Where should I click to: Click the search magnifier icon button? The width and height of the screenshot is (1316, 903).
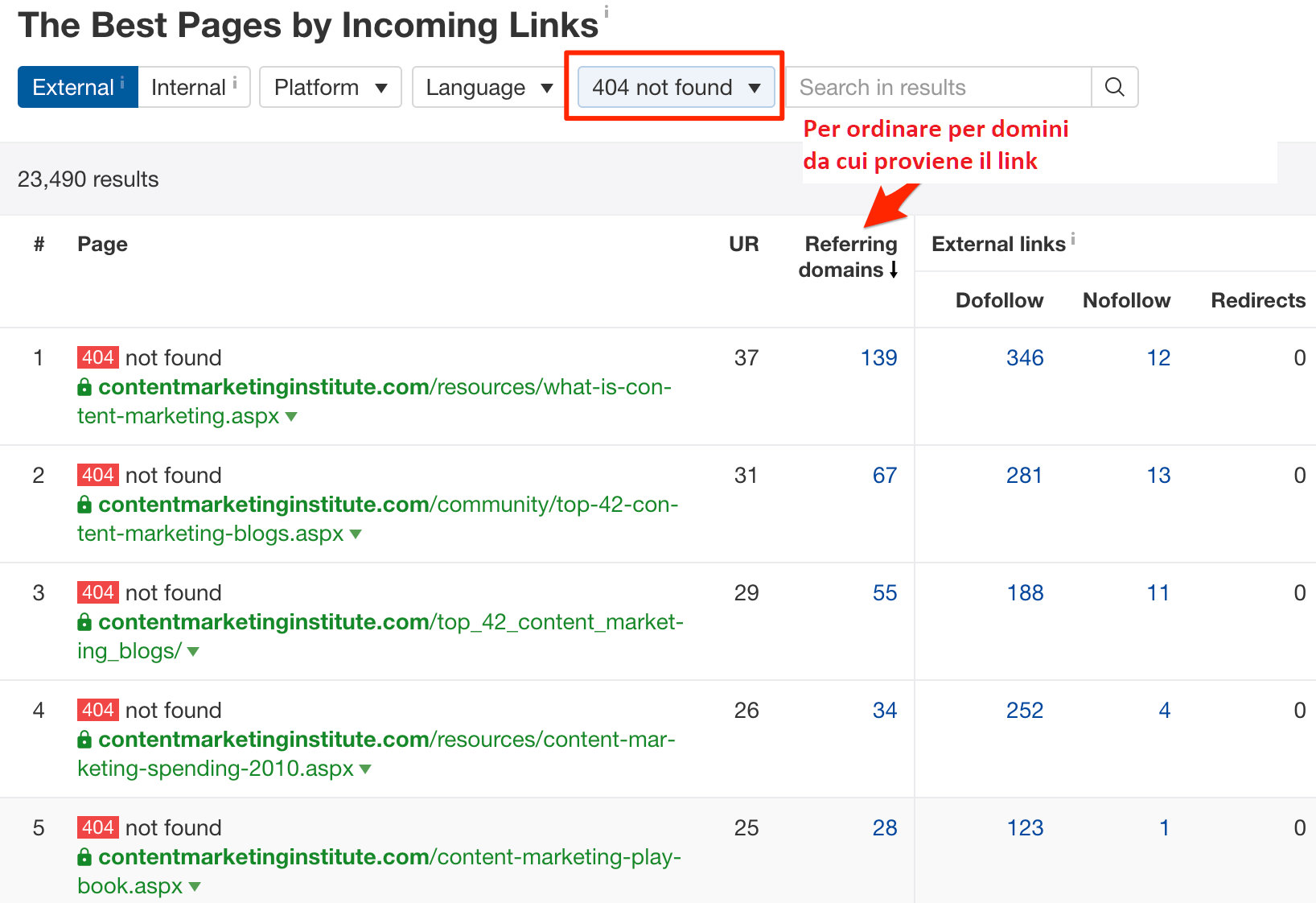click(1114, 87)
